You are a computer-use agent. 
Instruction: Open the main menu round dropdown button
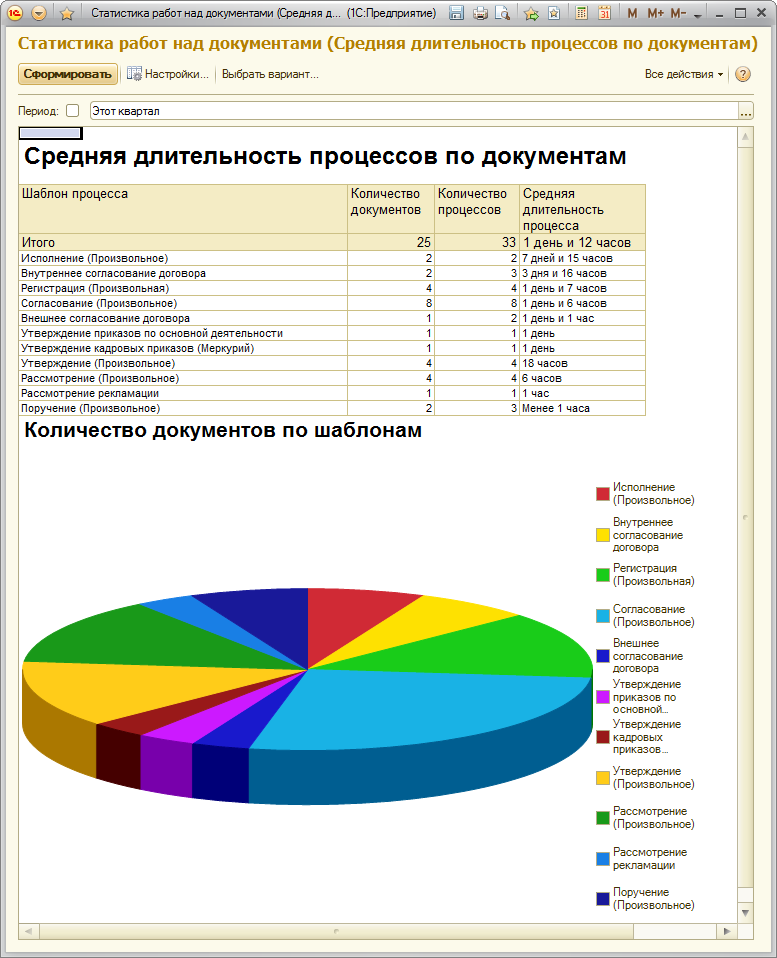click(x=38, y=12)
